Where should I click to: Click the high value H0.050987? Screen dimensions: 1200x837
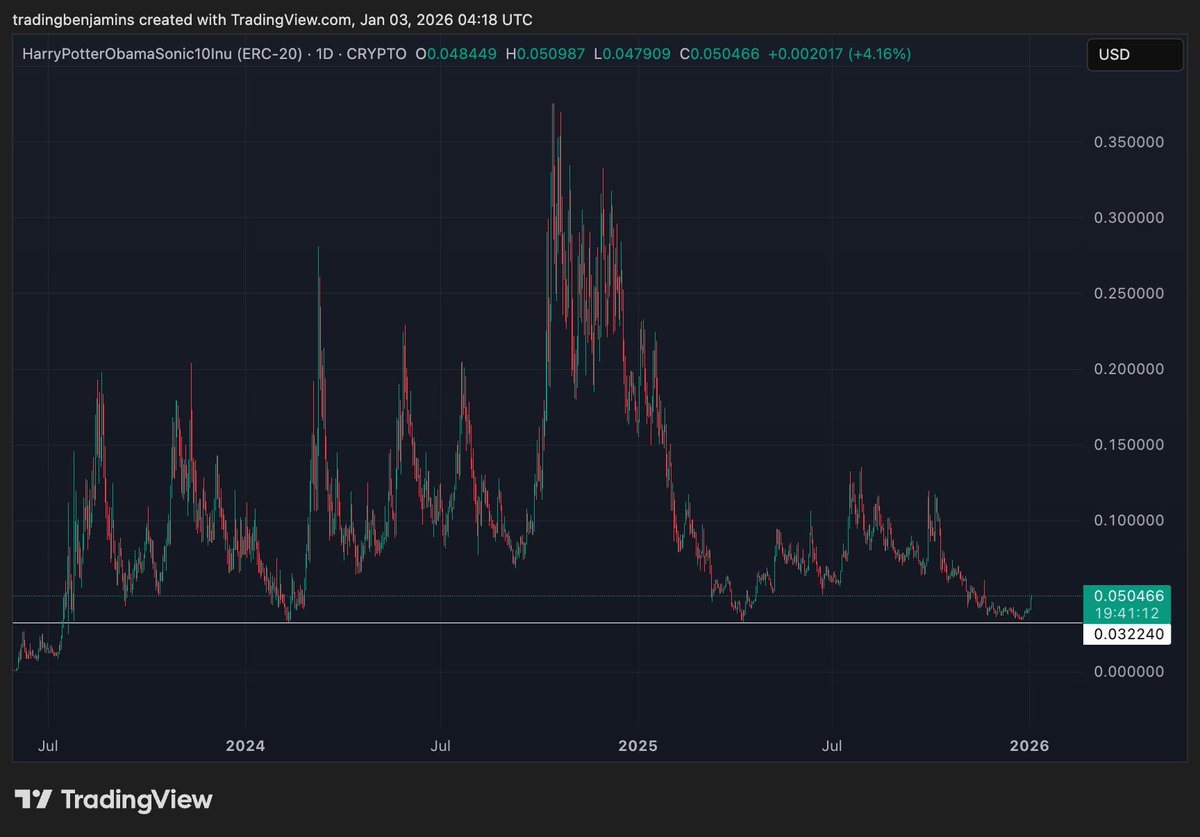pos(546,54)
